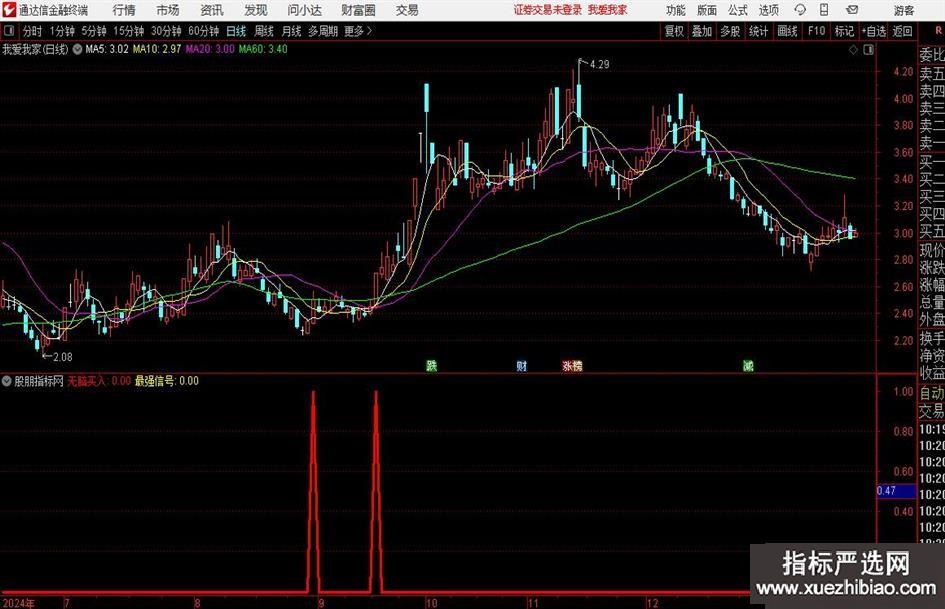Click the mobile phone icon

824,10
